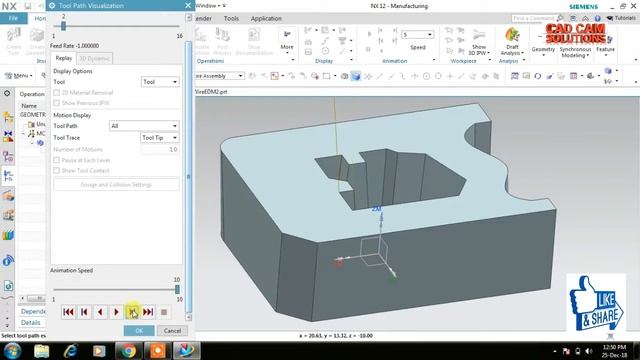Open Windows Start menu
640x360 pixels.
(x=12, y=351)
